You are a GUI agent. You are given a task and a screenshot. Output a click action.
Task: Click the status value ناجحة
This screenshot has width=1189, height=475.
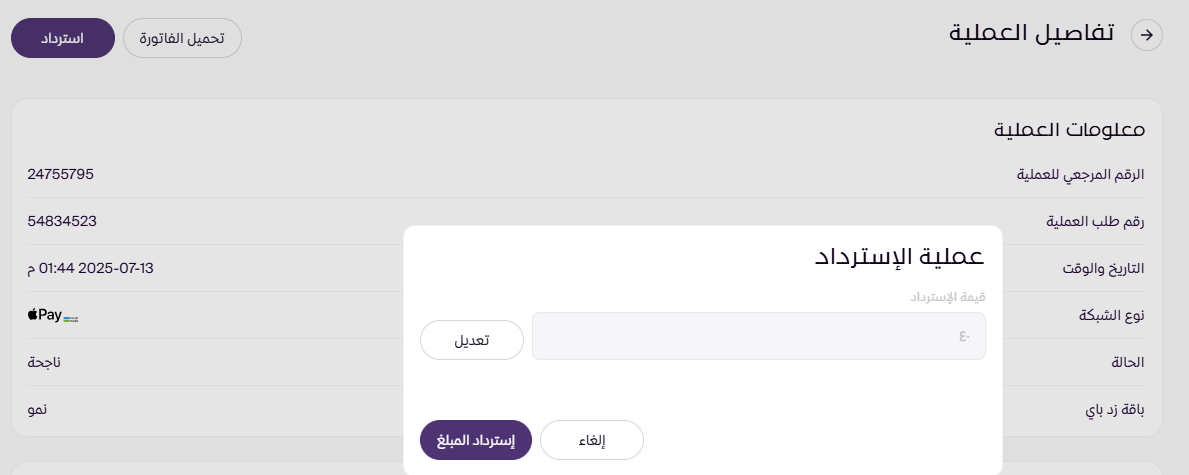point(44,362)
